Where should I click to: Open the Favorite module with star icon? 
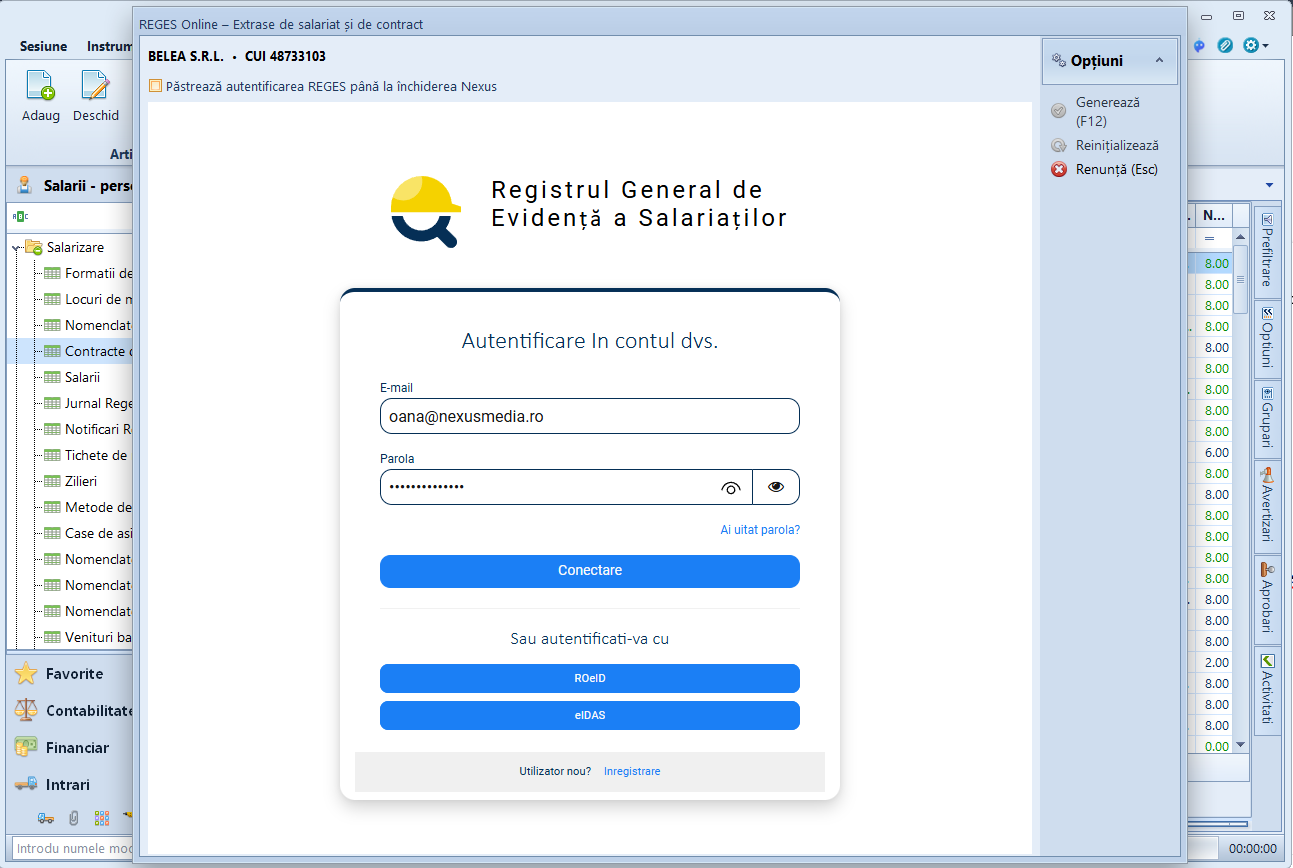[x=27, y=674]
